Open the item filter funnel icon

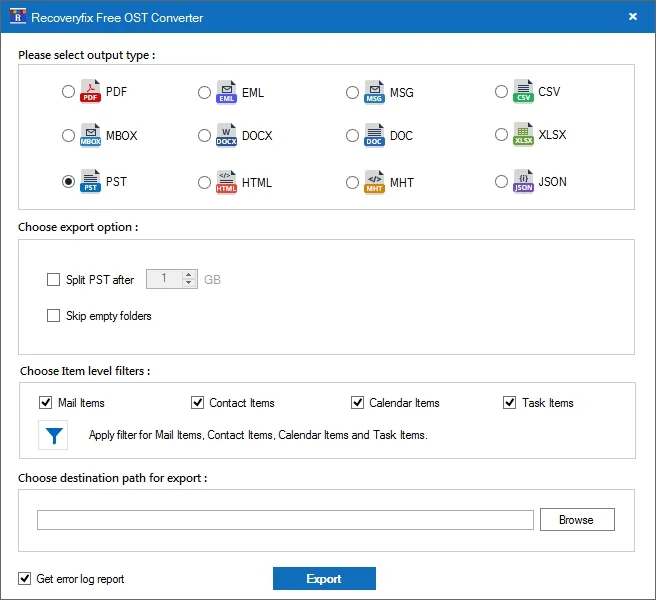pos(53,435)
